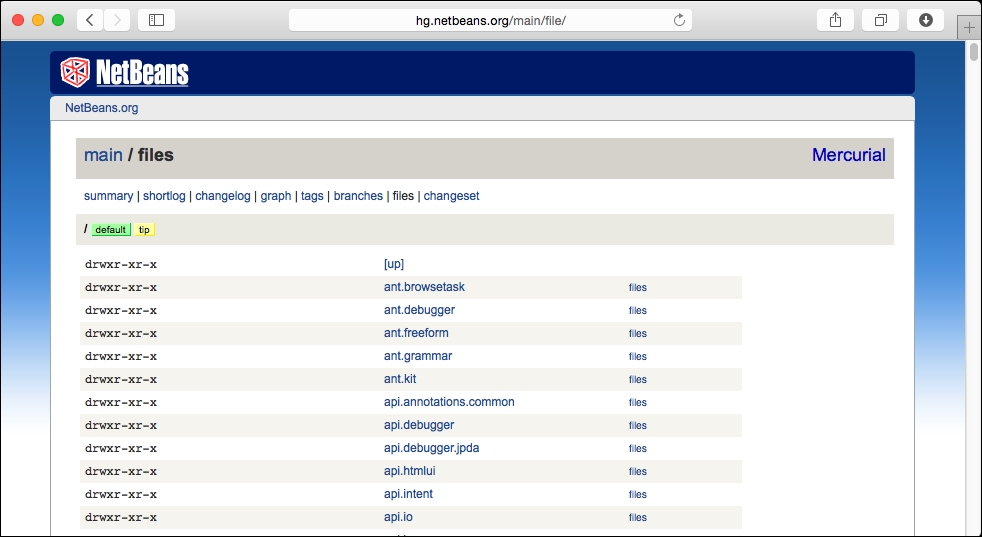Screen dimensions: 982x537
Task: Go up with the [up] link
Action: [x=394, y=264]
